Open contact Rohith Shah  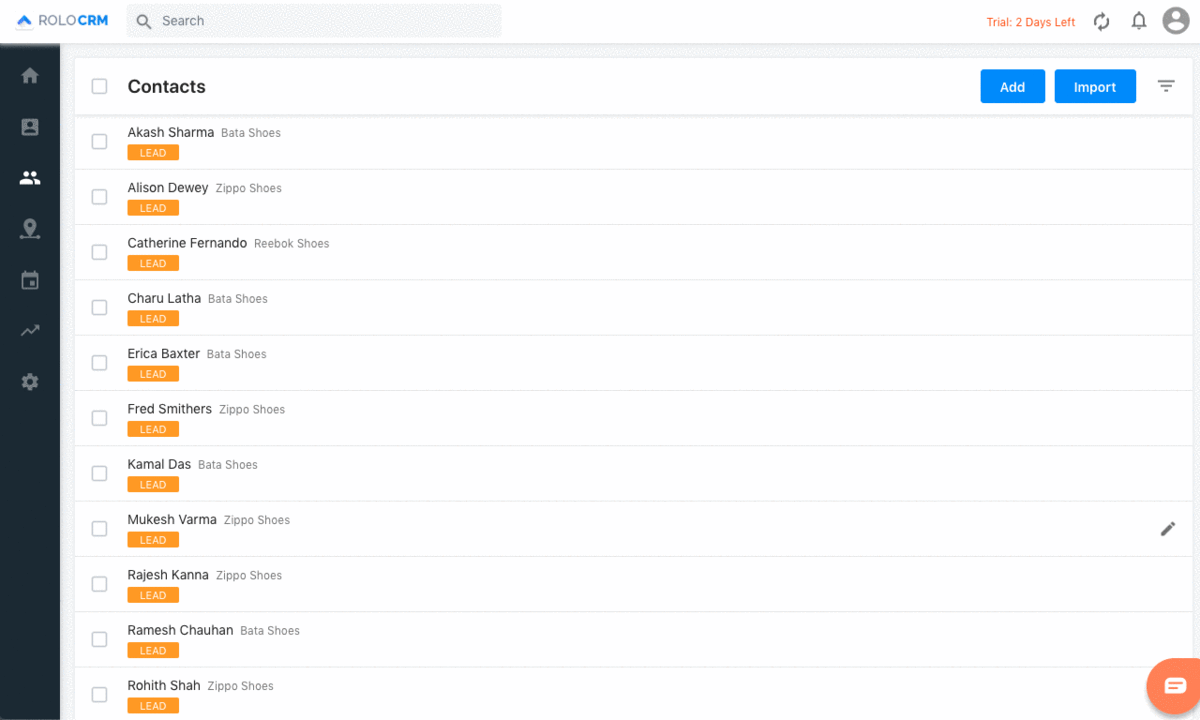(164, 685)
